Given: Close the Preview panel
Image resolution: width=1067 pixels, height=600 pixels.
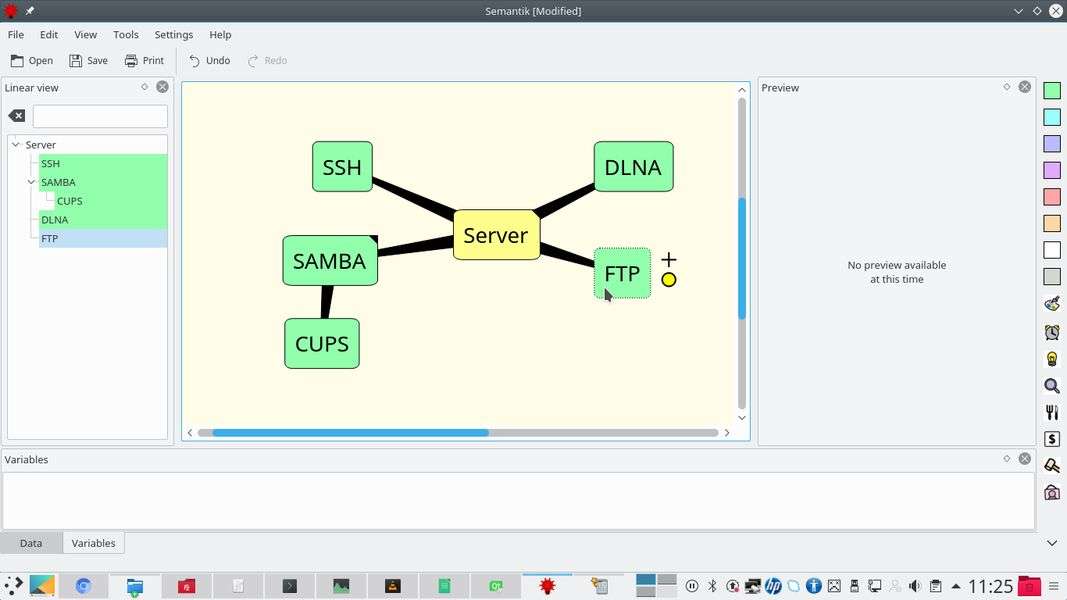Looking at the screenshot, I should tap(1025, 87).
